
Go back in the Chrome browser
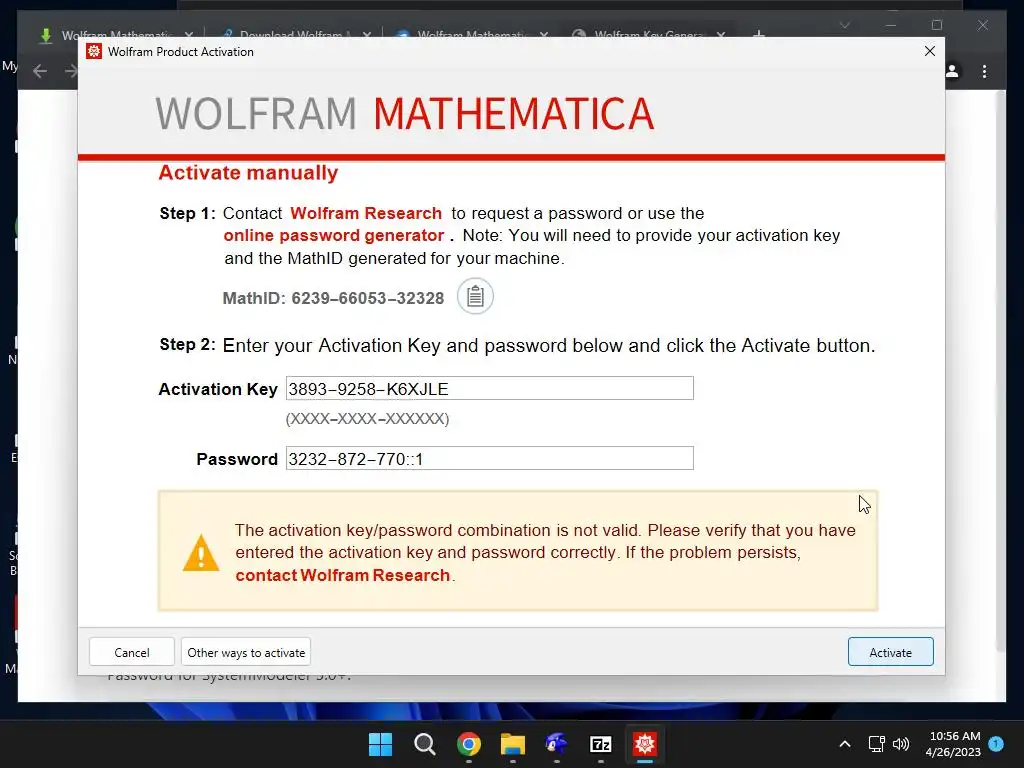click(40, 71)
